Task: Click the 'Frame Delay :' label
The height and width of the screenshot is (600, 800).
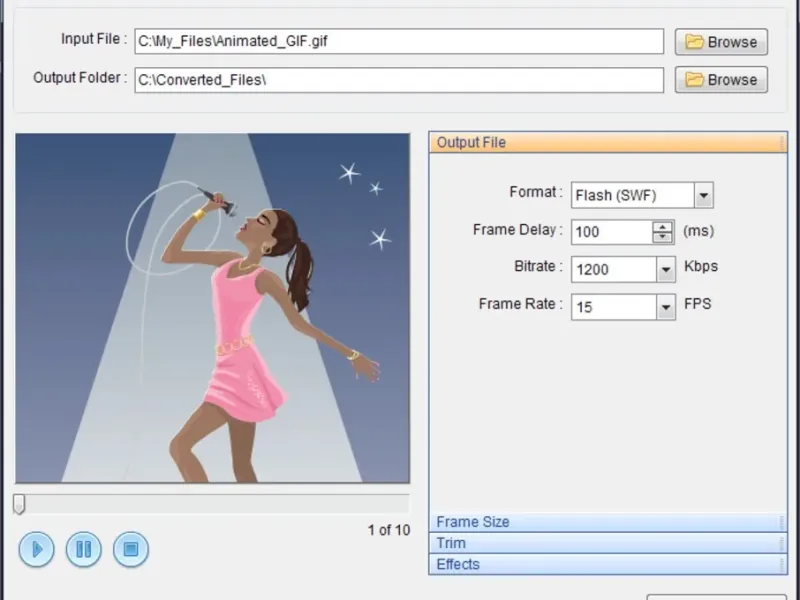Action: click(518, 230)
